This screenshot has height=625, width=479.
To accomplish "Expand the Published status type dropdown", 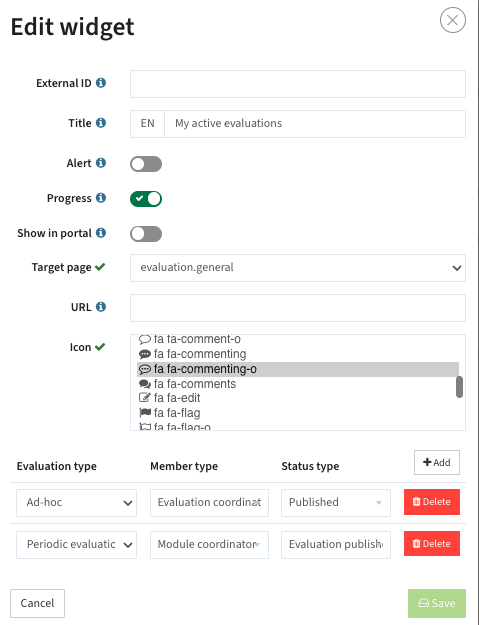I will point(336,503).
